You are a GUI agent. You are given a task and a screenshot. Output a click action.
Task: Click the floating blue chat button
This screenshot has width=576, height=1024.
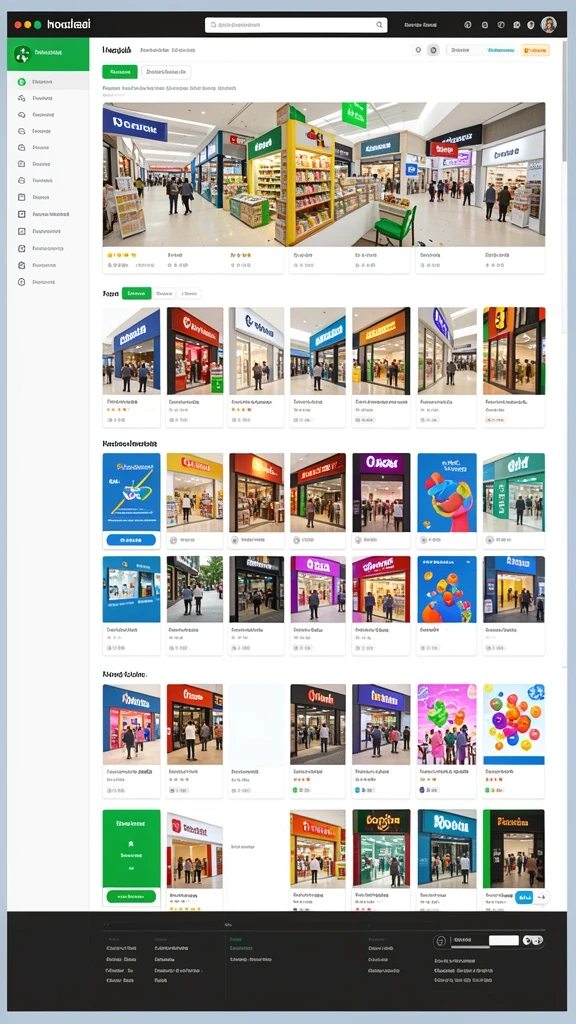click(x=524, y=897)
